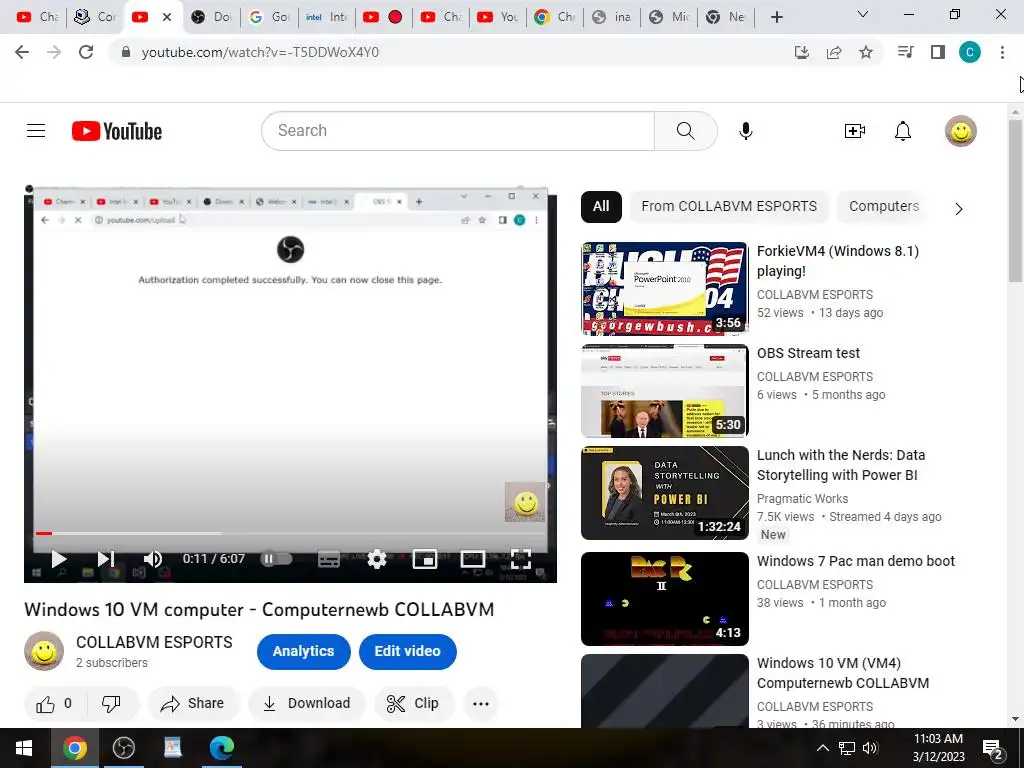Open the player settings gear

coord(377,559)
